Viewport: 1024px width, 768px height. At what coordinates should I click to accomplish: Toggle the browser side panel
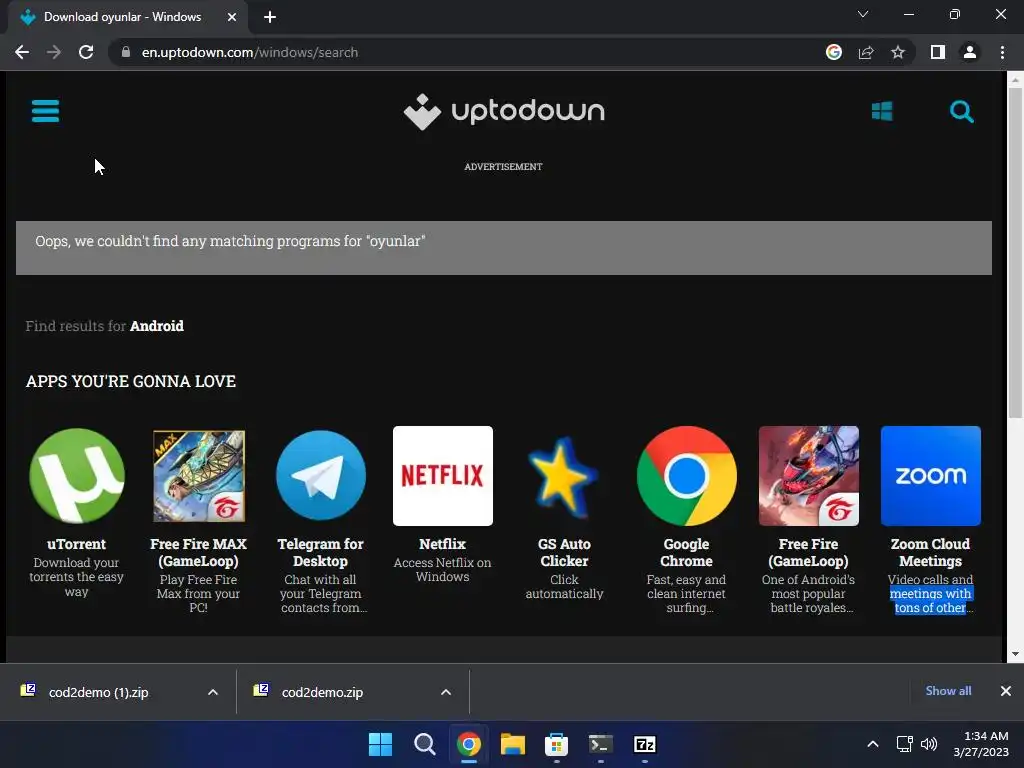pos(938,52)
